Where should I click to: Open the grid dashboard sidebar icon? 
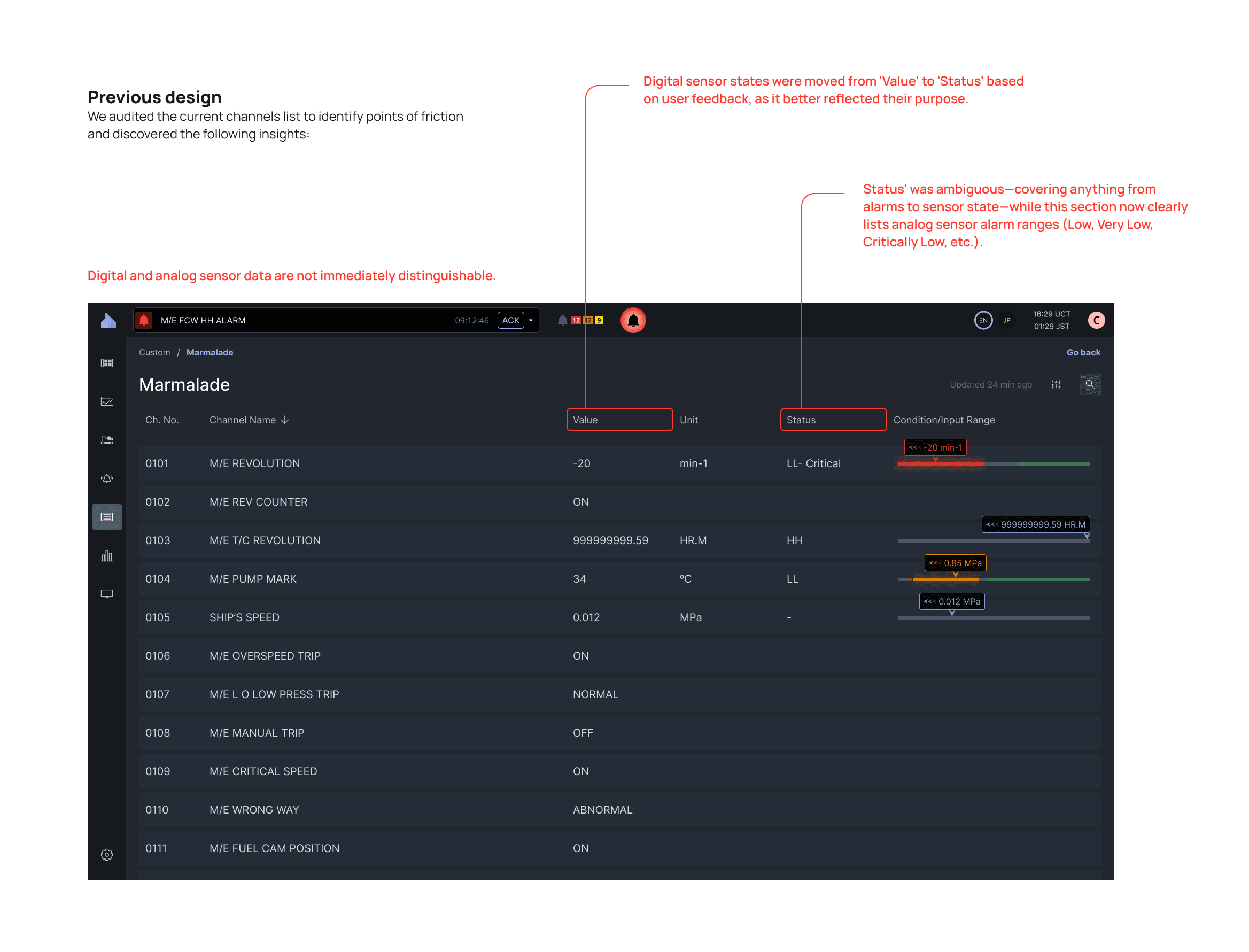coord(106,362)
